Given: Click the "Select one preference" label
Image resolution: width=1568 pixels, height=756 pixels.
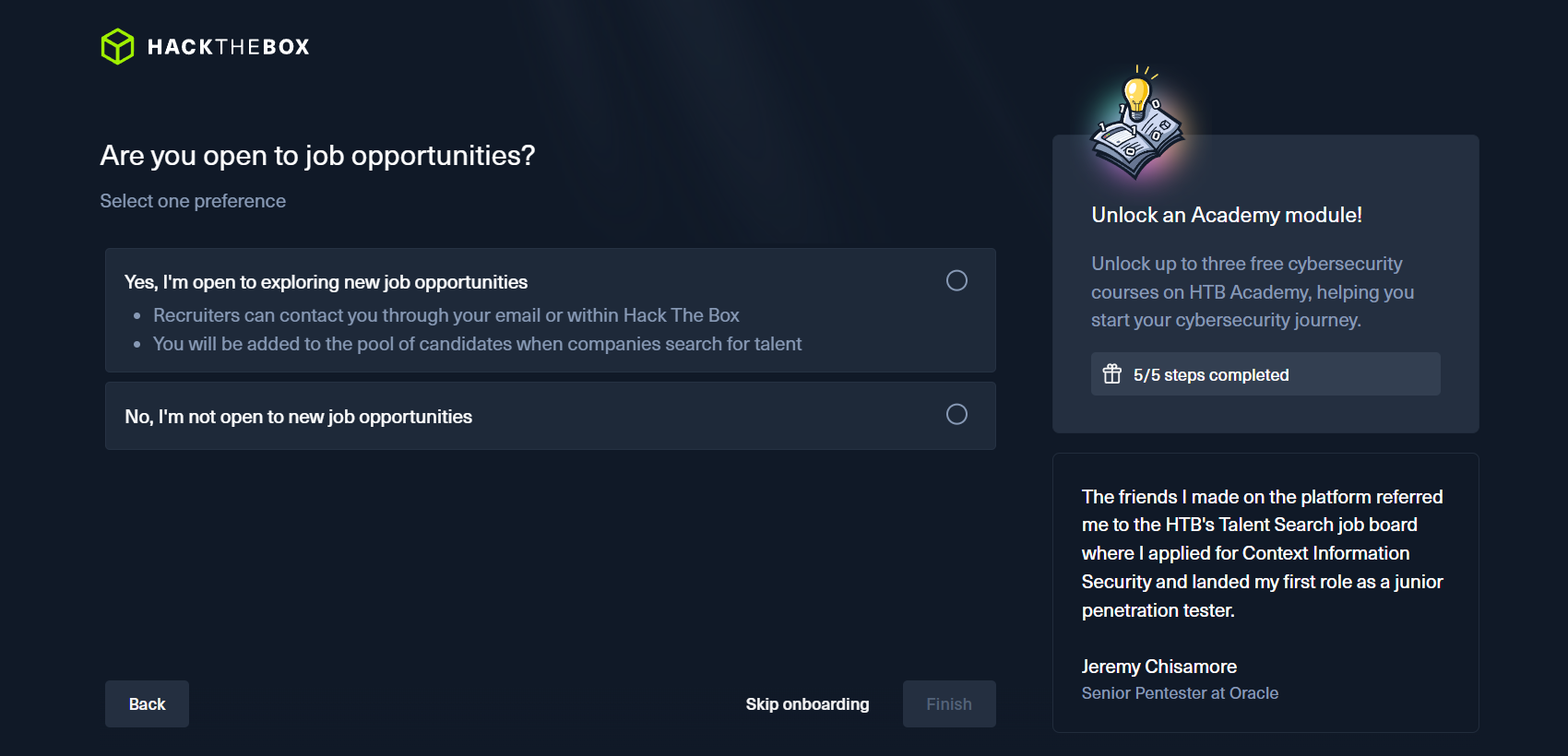Looking at the screenshot, I should click(193, 200).
